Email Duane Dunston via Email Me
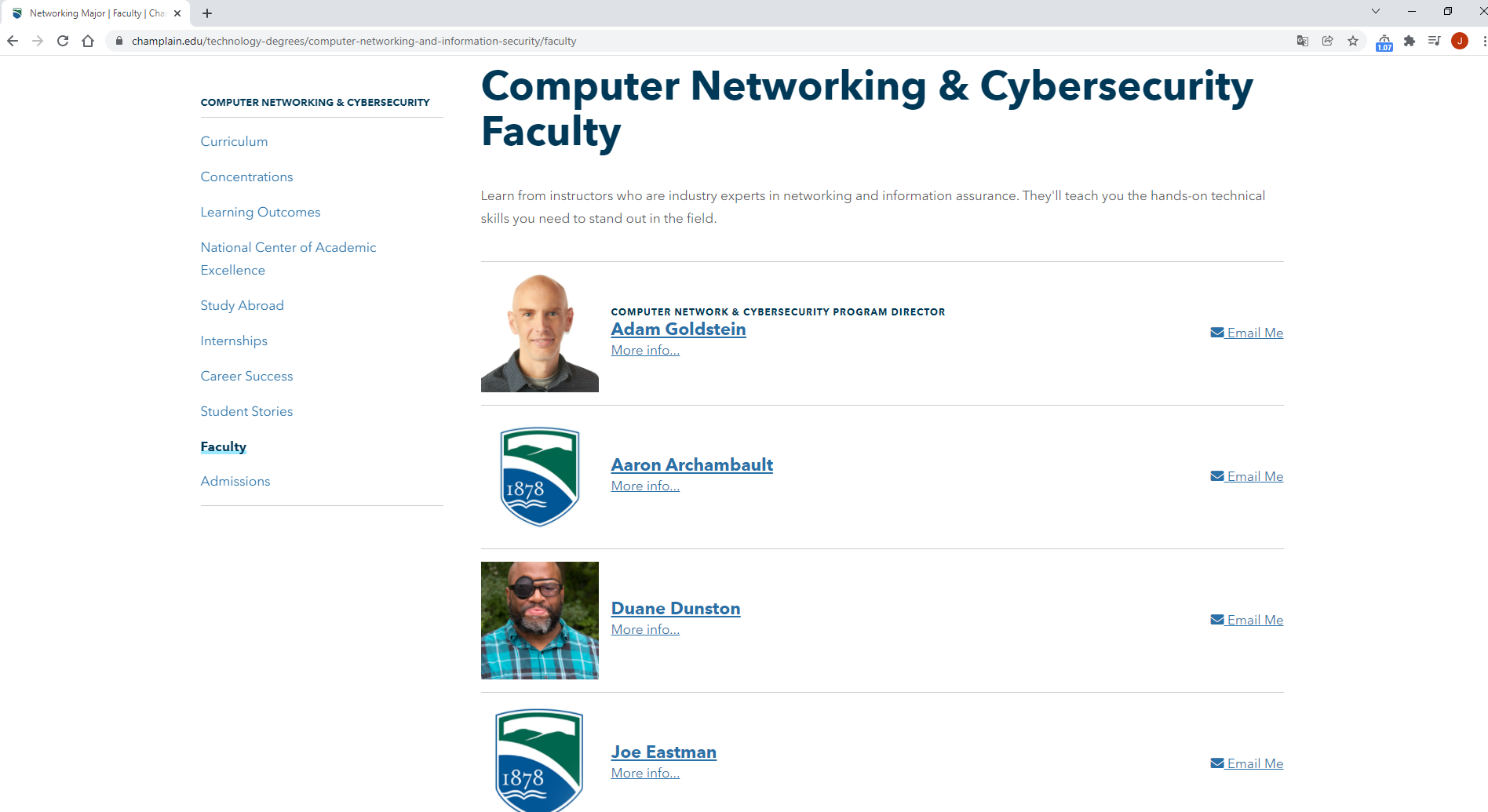Image resolution: width=1488 pixels, height=812 pixels. 1246,620
